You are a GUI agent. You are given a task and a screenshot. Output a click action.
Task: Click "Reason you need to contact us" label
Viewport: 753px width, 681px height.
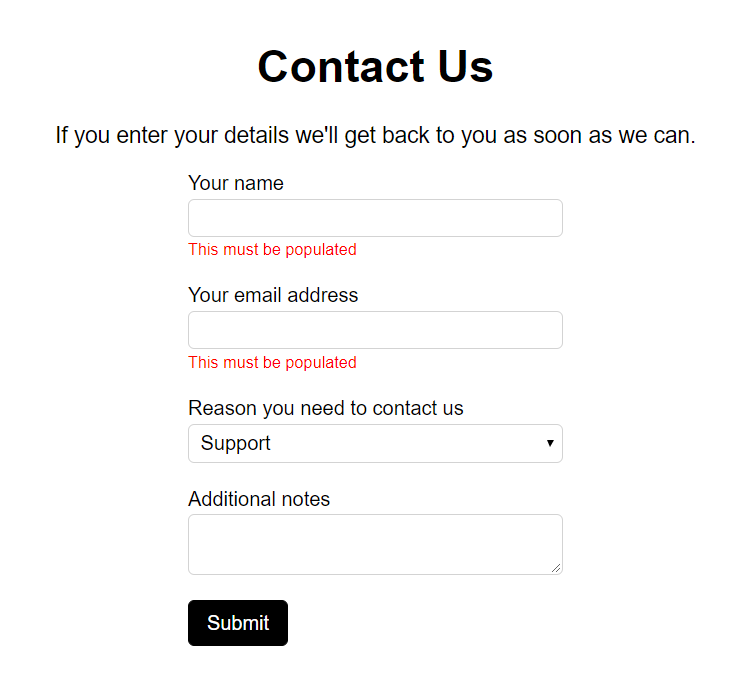(326, 408)
